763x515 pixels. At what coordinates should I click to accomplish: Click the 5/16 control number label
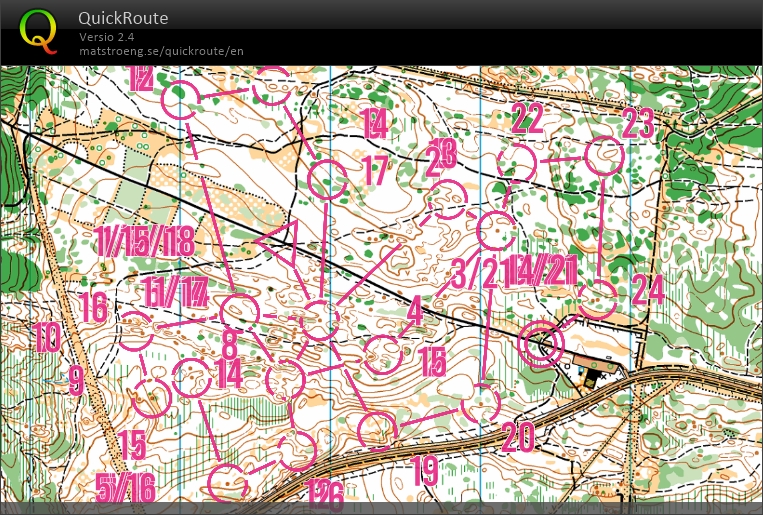point(125,489)
